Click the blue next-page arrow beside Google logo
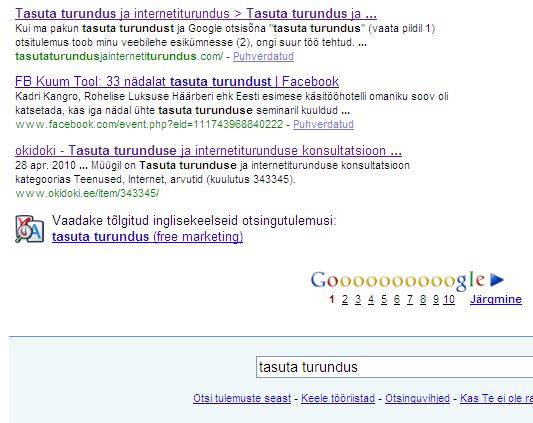 point(497,280)
